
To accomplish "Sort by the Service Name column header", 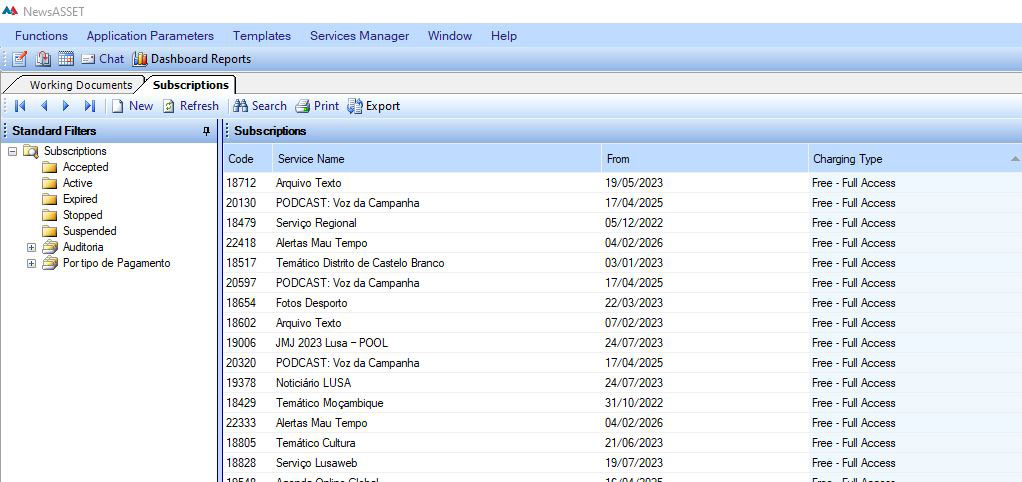I will pyautogui.click(x=436, y=159).
